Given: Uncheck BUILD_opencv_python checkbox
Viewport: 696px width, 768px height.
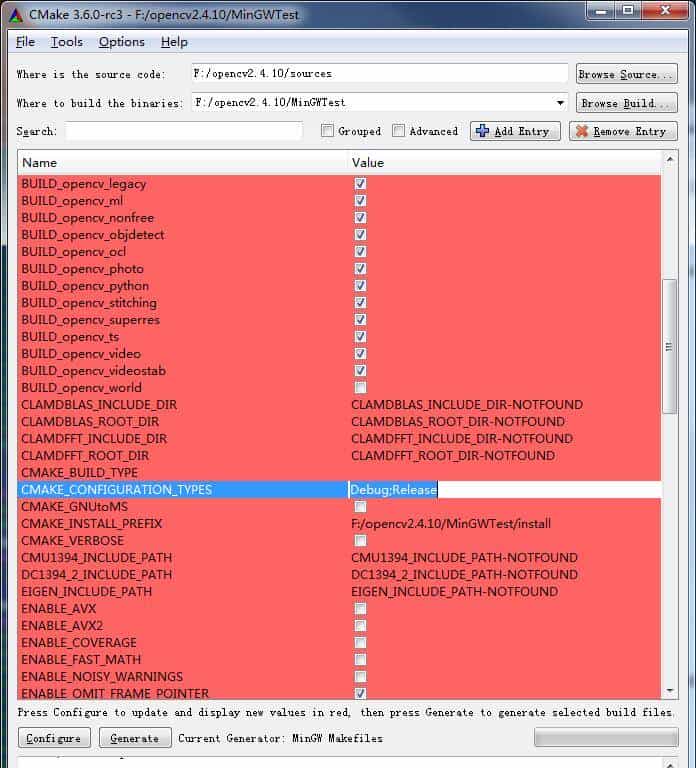Looking at the screenshot, I should [360, 286].
